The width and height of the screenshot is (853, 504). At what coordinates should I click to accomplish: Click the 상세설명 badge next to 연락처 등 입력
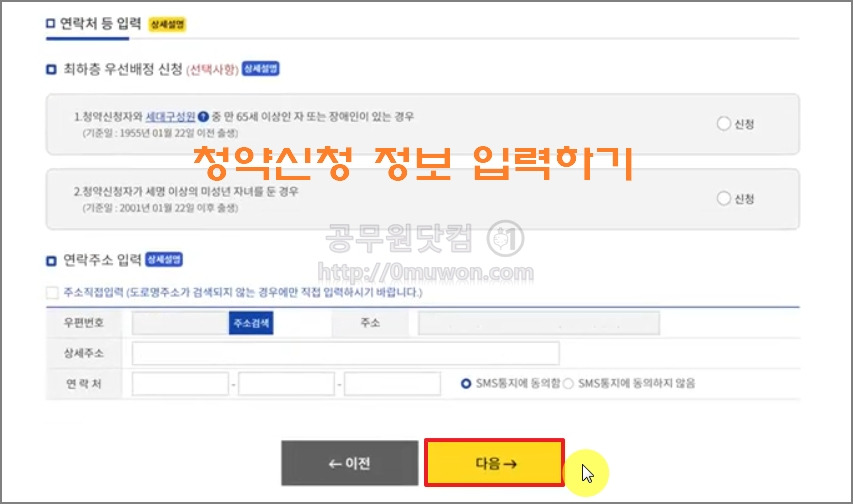click(x=168, y=24)
